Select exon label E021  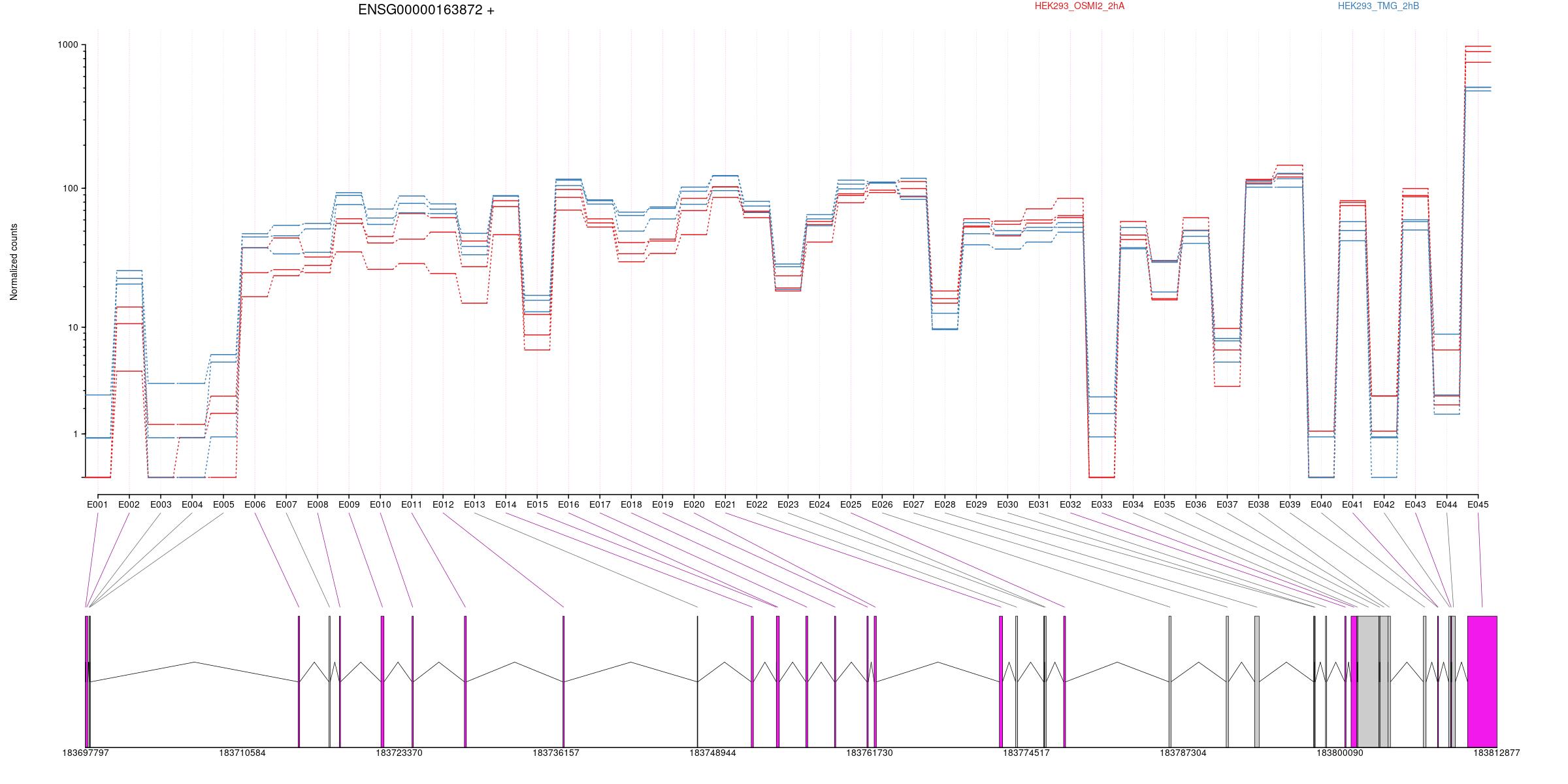point(725,504)
